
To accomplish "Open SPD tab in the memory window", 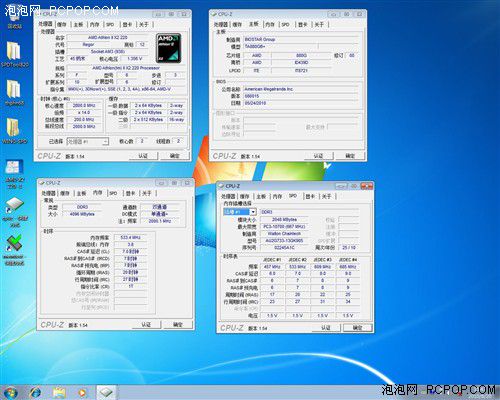I will [113, 193].
